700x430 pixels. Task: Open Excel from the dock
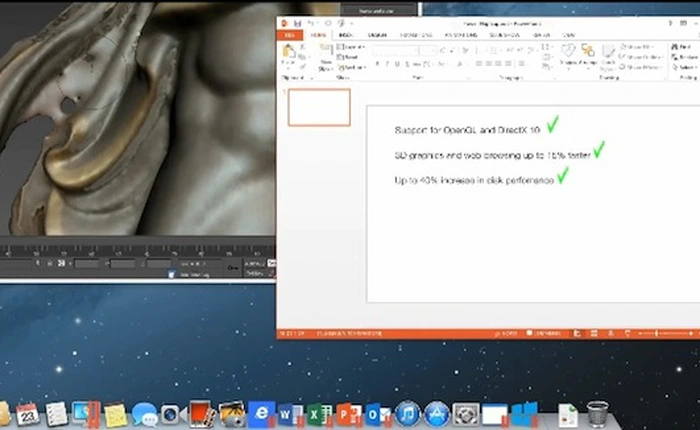click(x=319, y=414)
